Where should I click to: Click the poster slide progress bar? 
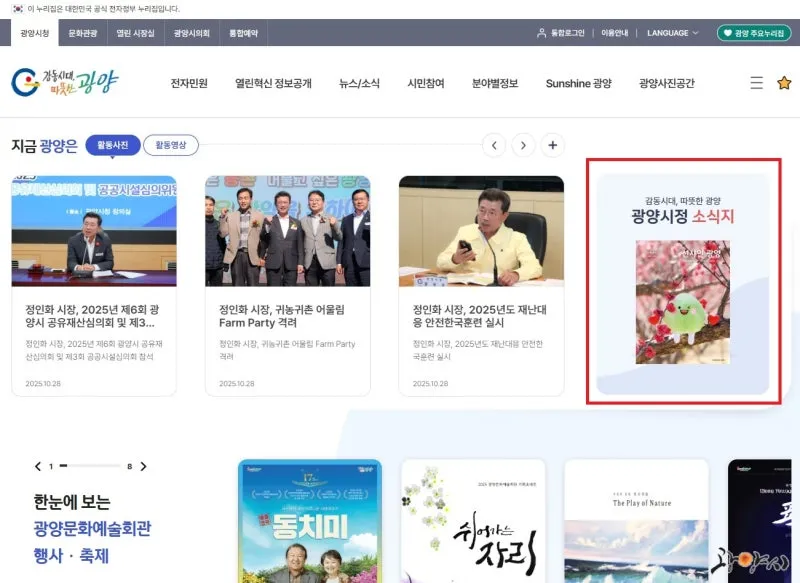(90, 467)
